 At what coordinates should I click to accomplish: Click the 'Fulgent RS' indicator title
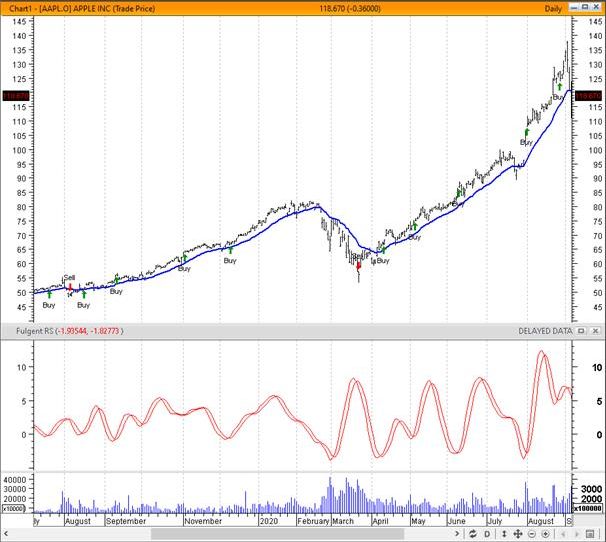pyautogui.click(x=34, y=331)
